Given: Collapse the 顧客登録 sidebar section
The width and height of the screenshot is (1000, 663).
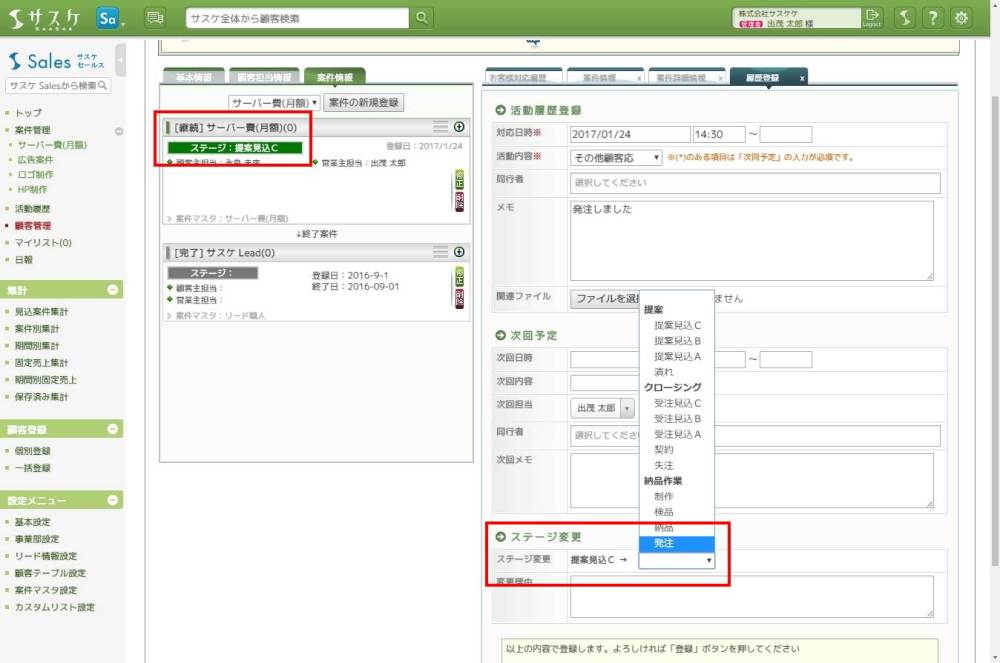Looking at the screenshot, I should tap(113, 429).
